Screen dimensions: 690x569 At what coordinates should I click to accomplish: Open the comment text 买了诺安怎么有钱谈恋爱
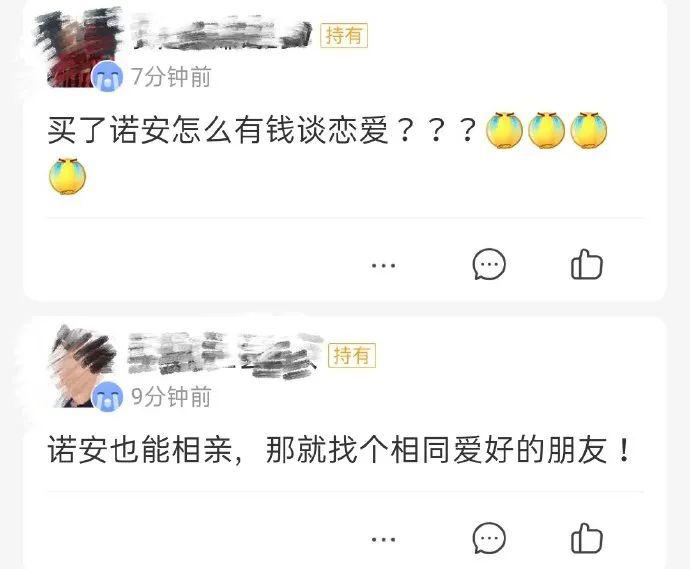point(218,131)
